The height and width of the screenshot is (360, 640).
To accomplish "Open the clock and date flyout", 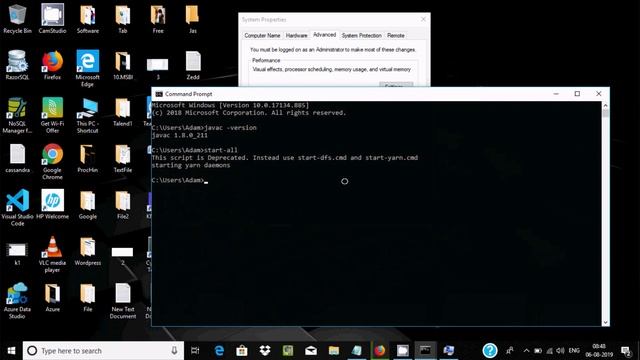I will [599, 351].
